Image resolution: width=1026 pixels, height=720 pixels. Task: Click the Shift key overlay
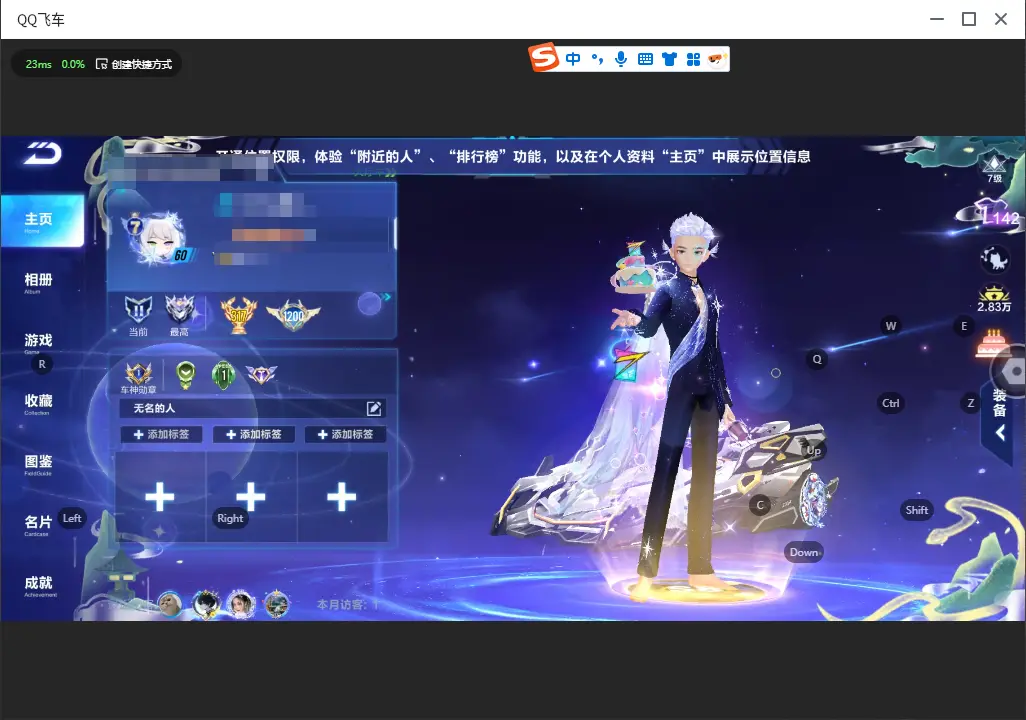(x=917, y=510)
